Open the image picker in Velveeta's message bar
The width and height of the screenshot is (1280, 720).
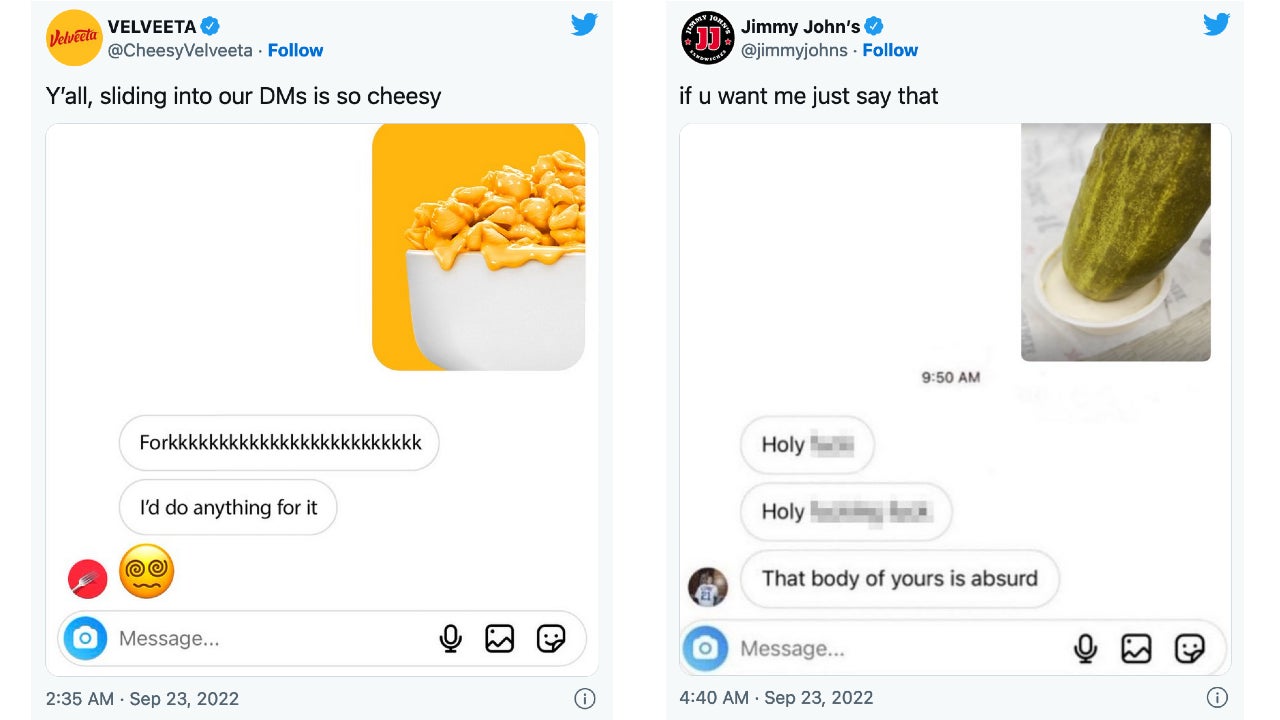pyautogui.click(x=500, y=638)
